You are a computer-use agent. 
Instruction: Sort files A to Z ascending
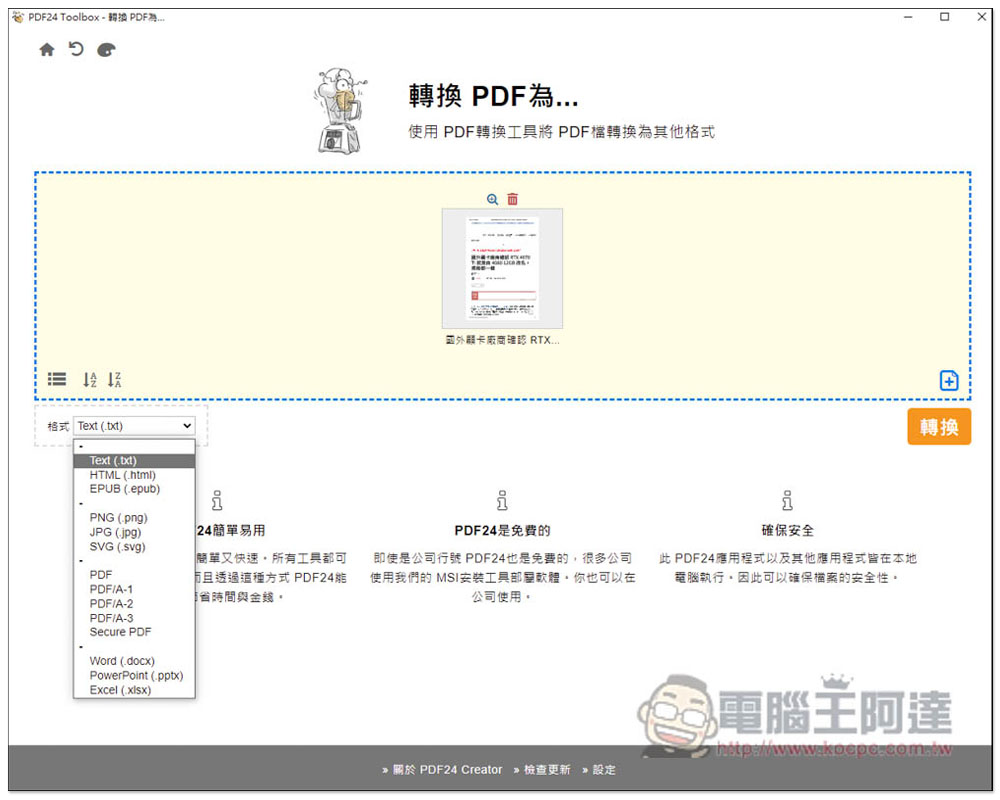tap(90, 380)
